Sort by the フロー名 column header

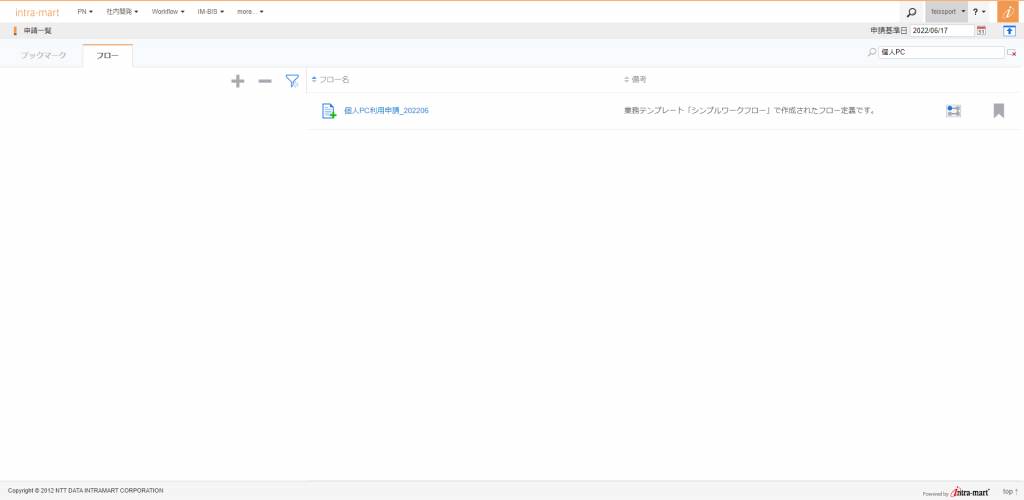coord(330,80)
